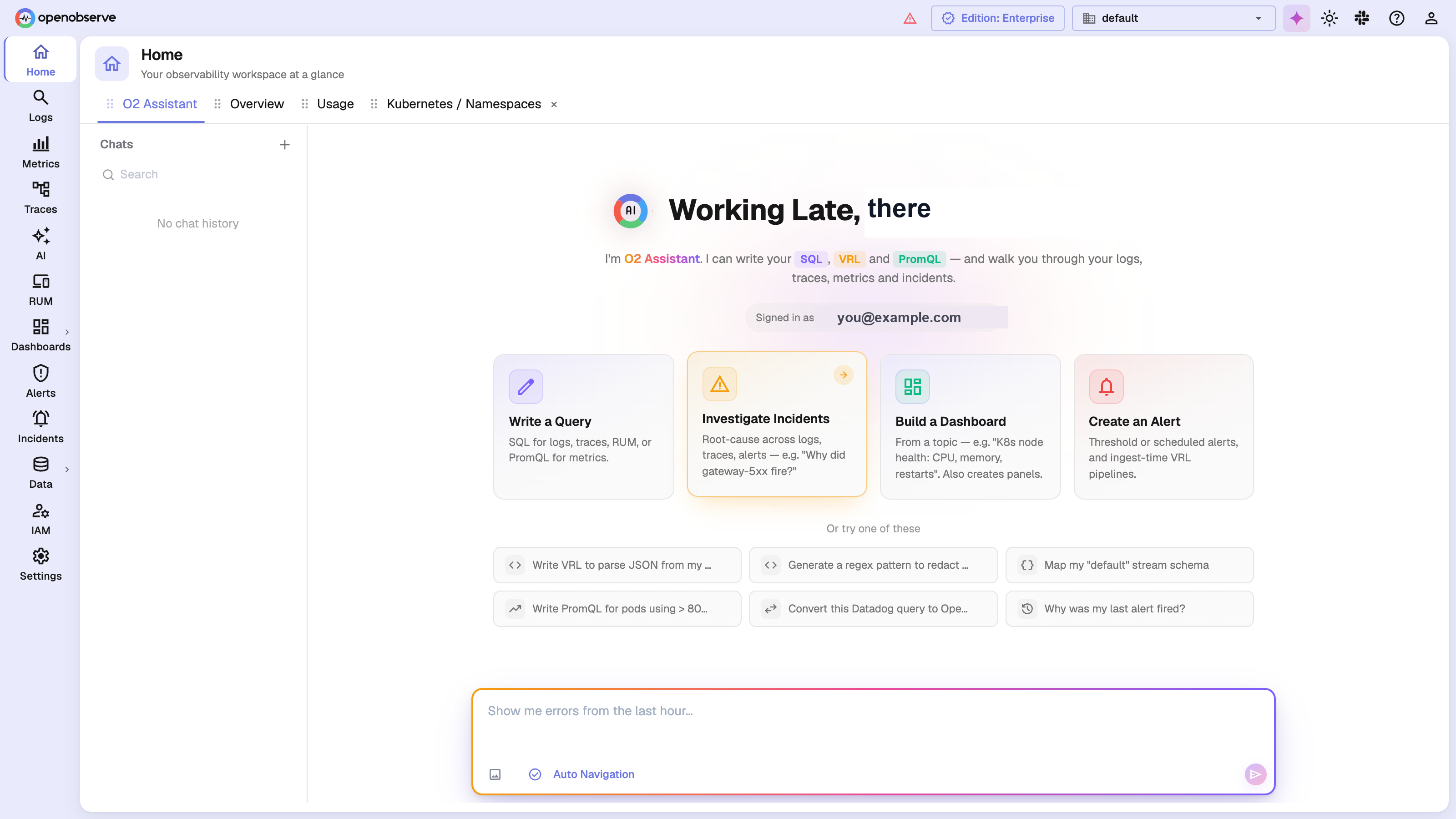Choose 'Generate a regex pattern to redact' suggestion
Viewport: 1456px width, 819px height.
tap(873, 565)
